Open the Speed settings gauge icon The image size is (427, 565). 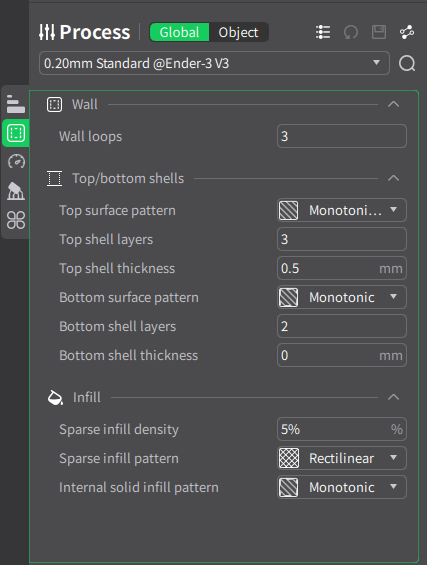pyautogui.click(x=16, y=161)
